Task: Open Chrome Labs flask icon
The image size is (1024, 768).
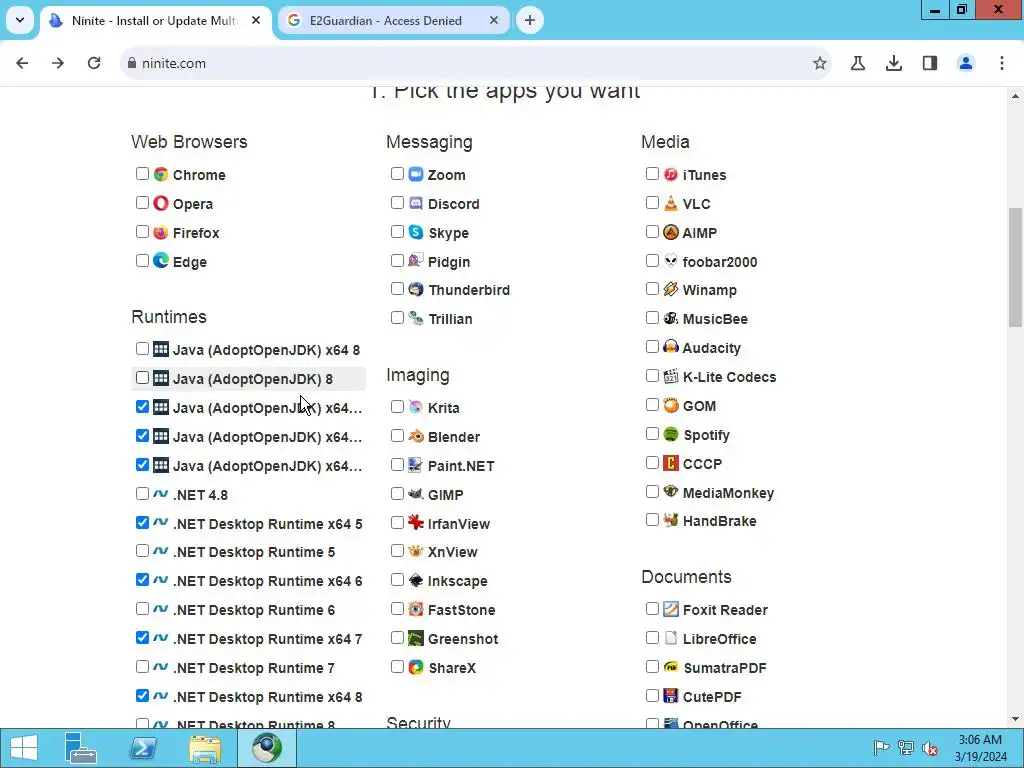Action: tap(858, 63)
